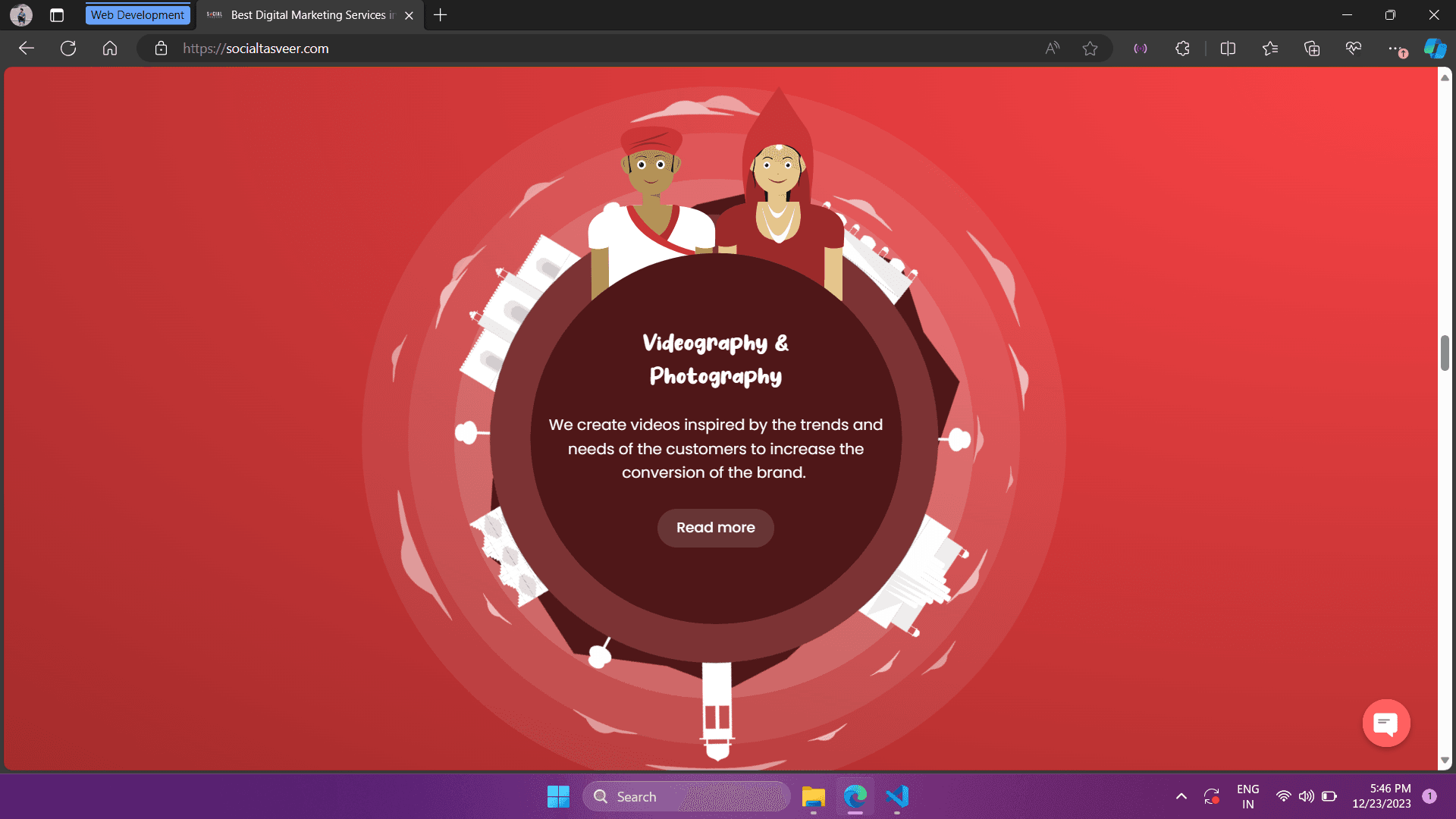Viewport: 1456px width, 819px height.
Task: Open the chat widget bubble
Action: pos(1385,723)
